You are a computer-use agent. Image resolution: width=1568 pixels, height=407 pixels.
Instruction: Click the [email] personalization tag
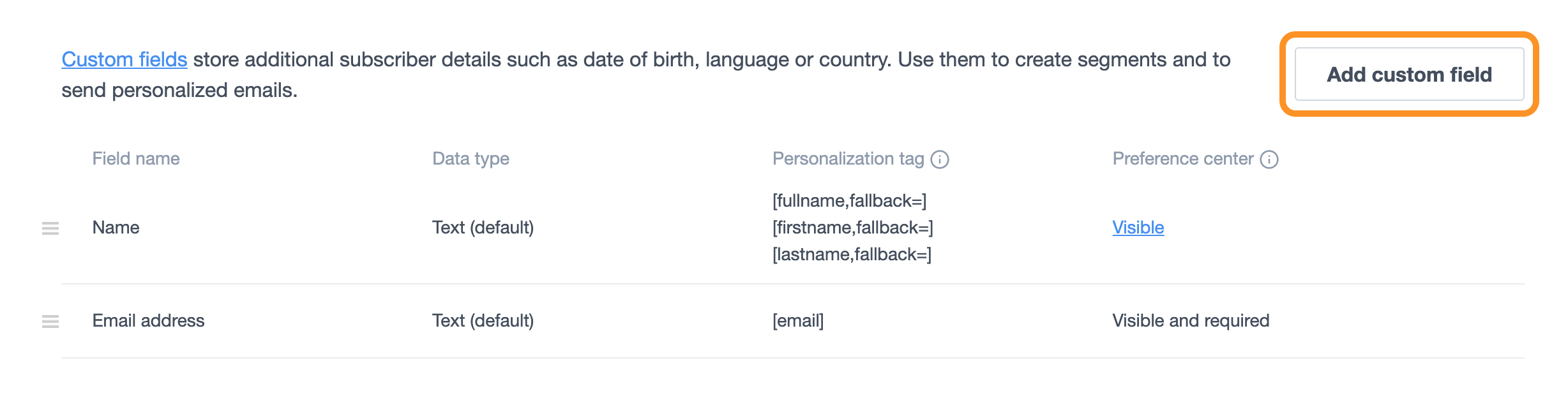[798, 320]
